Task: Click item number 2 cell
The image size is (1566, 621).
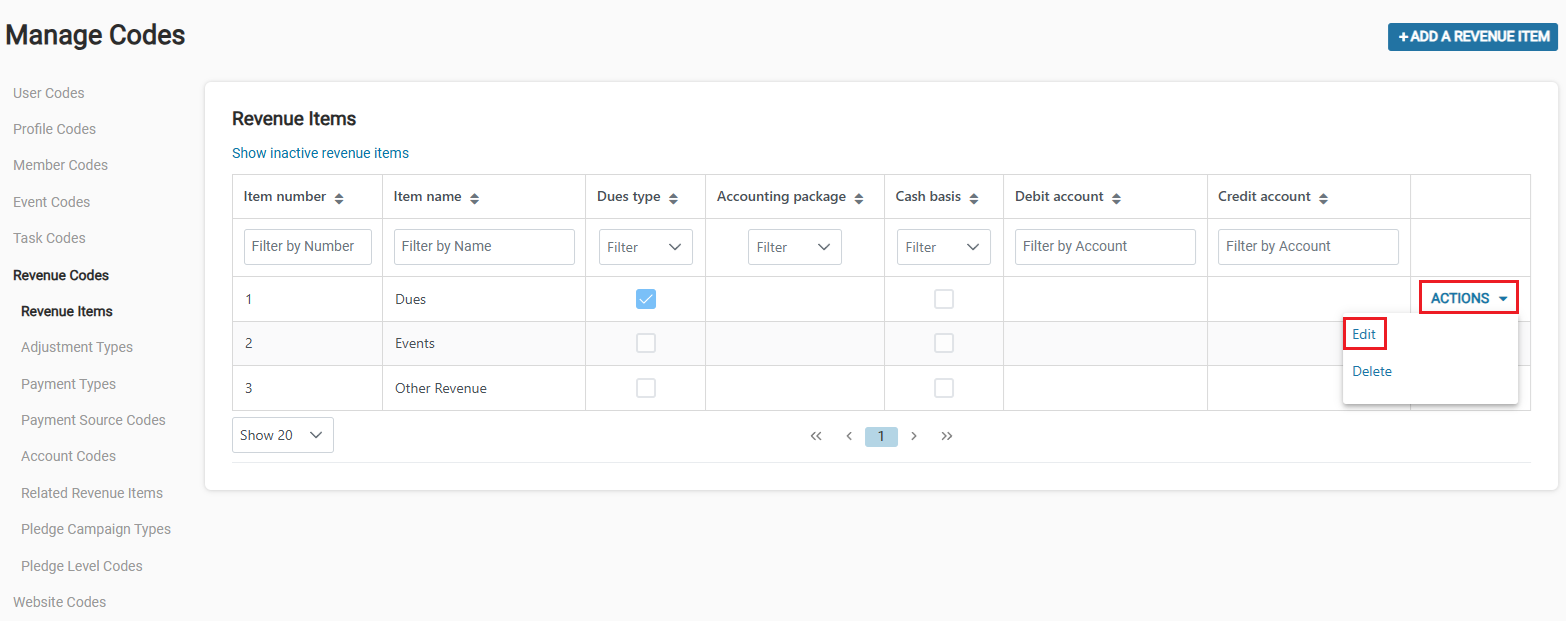Action: tap(307, 343)
